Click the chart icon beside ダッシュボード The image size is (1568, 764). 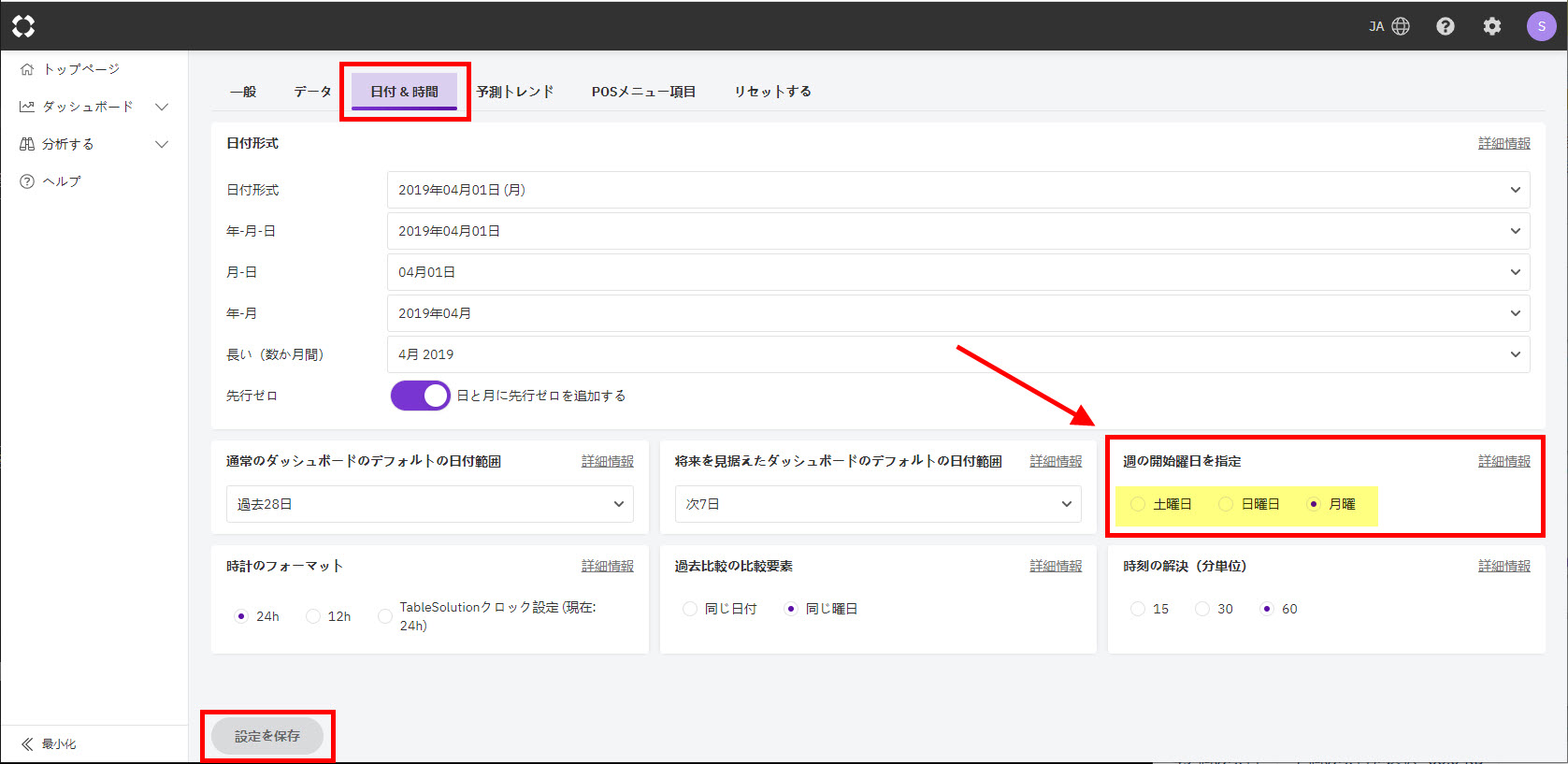click(27, 107)
